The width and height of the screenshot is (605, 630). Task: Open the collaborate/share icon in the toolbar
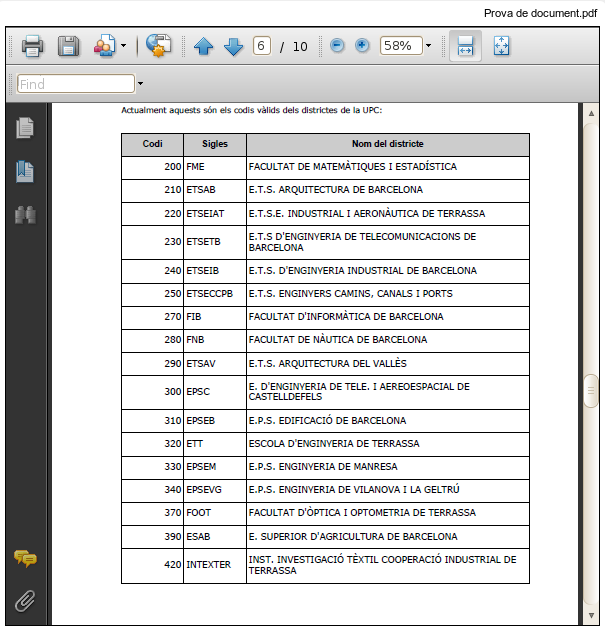104,46
